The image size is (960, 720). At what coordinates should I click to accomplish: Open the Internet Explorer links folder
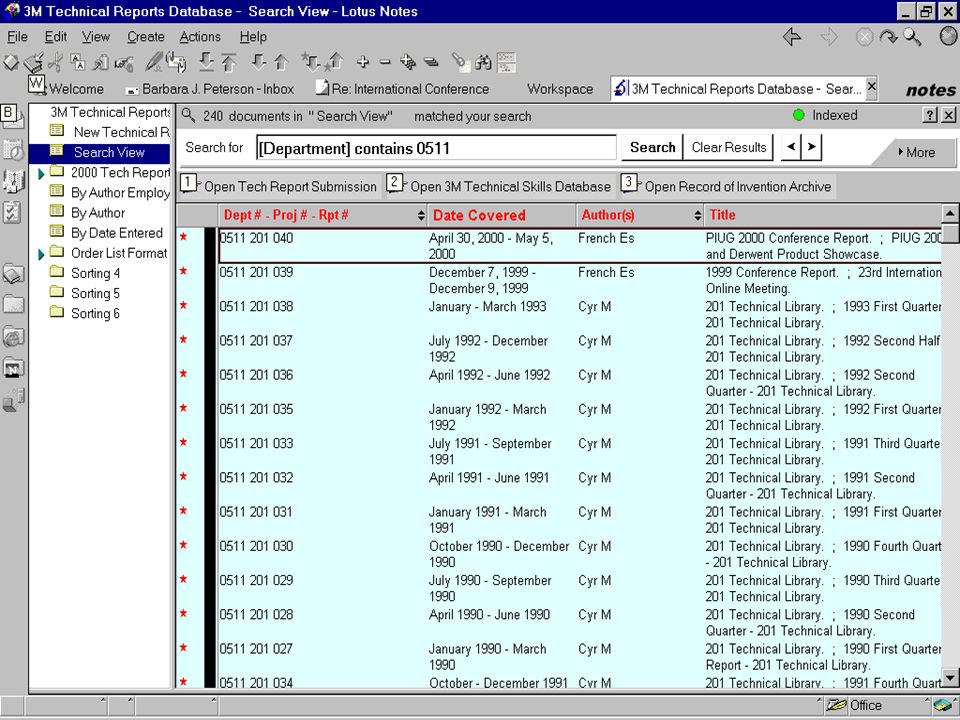coord(13,336)
